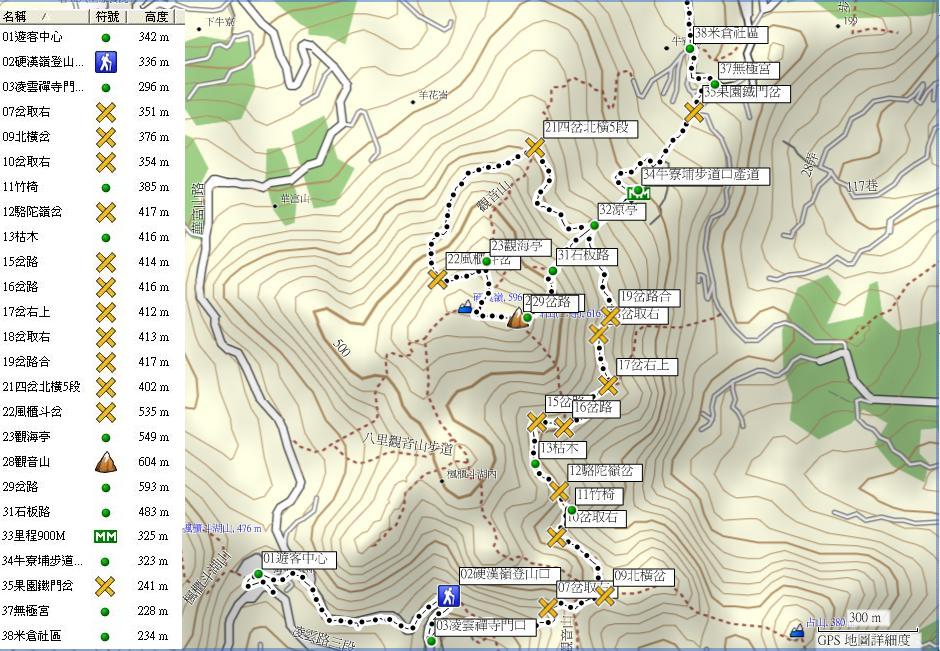Screen dimensions: 940x651
Task: Select the X marker at 21四岔北橫5段 on the map
Action: click(535, 147)
